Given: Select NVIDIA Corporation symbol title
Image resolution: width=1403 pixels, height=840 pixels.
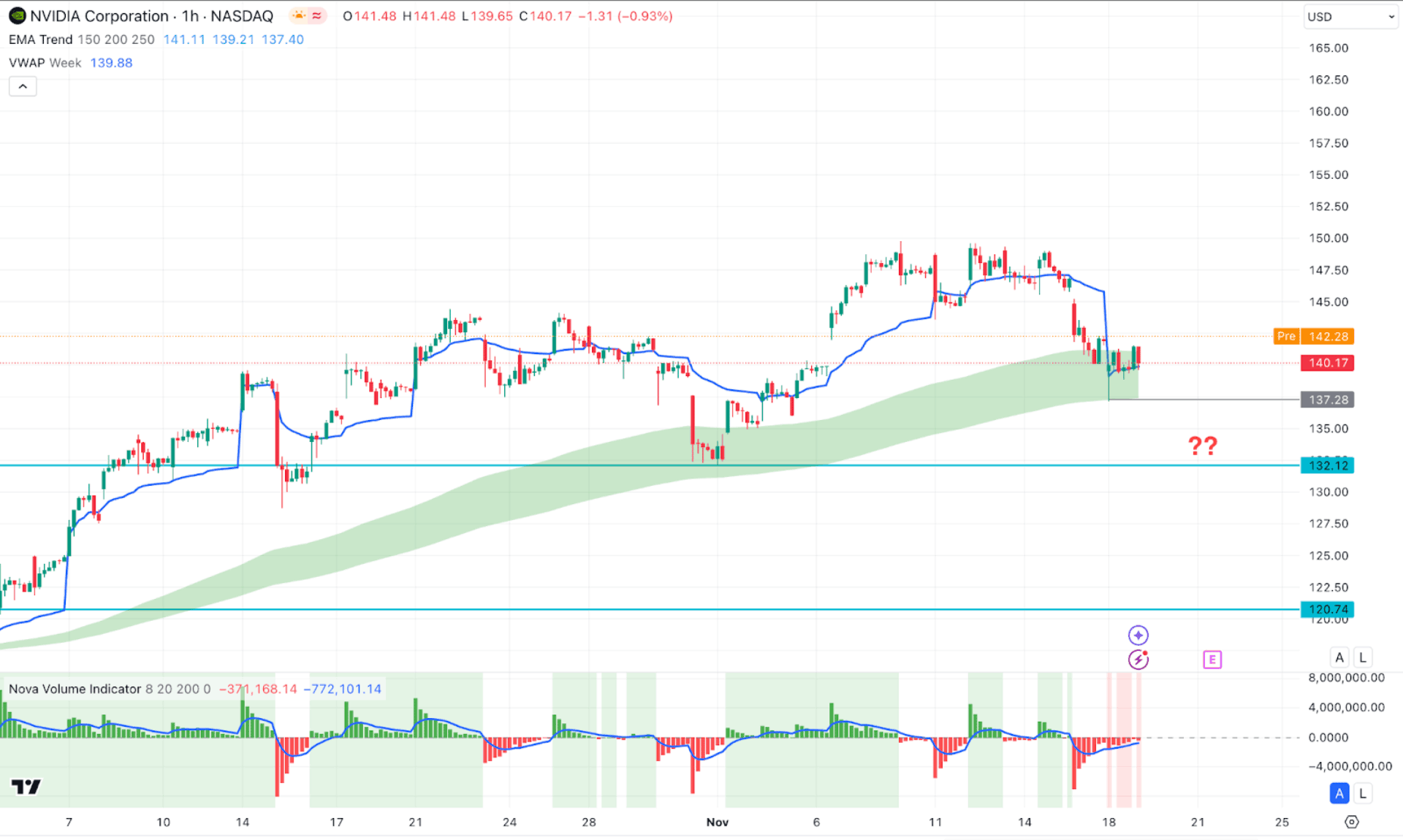Looking at the screenshot, I should (x=99, y=16).
